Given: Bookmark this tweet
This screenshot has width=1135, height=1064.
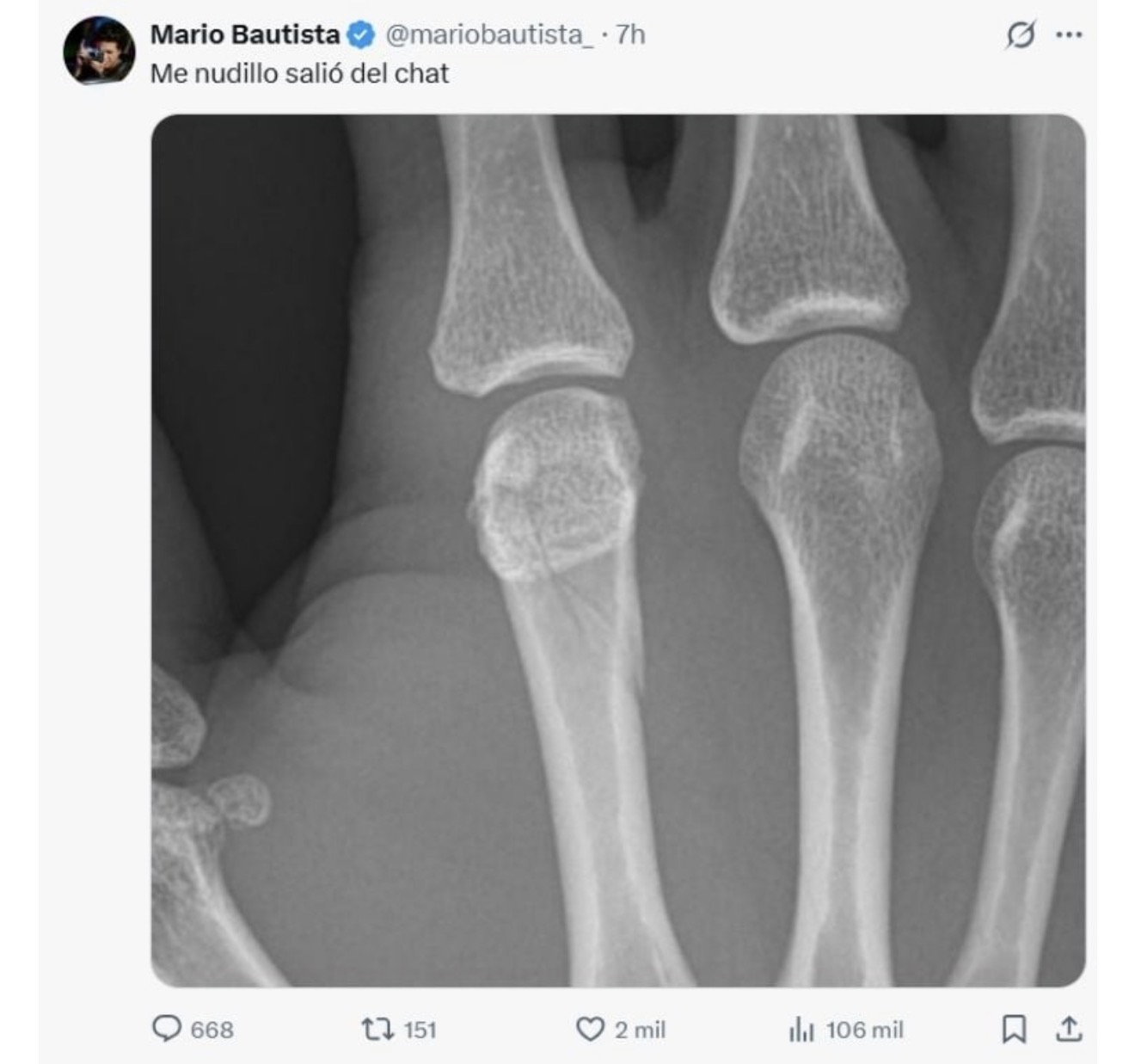Looking at the screenshot, I should click(x=1015, y=1029).
